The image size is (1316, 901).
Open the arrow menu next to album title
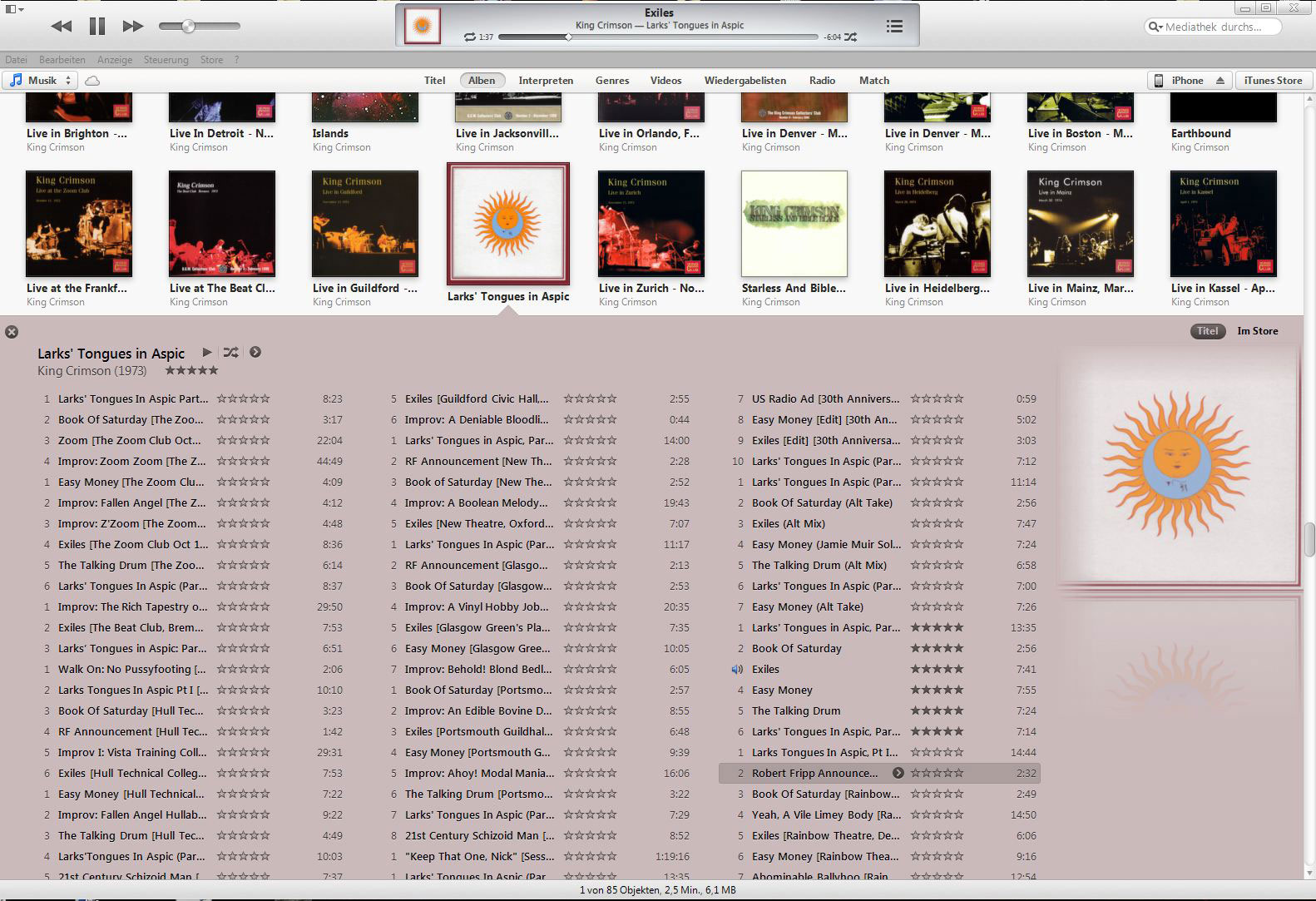255,353
